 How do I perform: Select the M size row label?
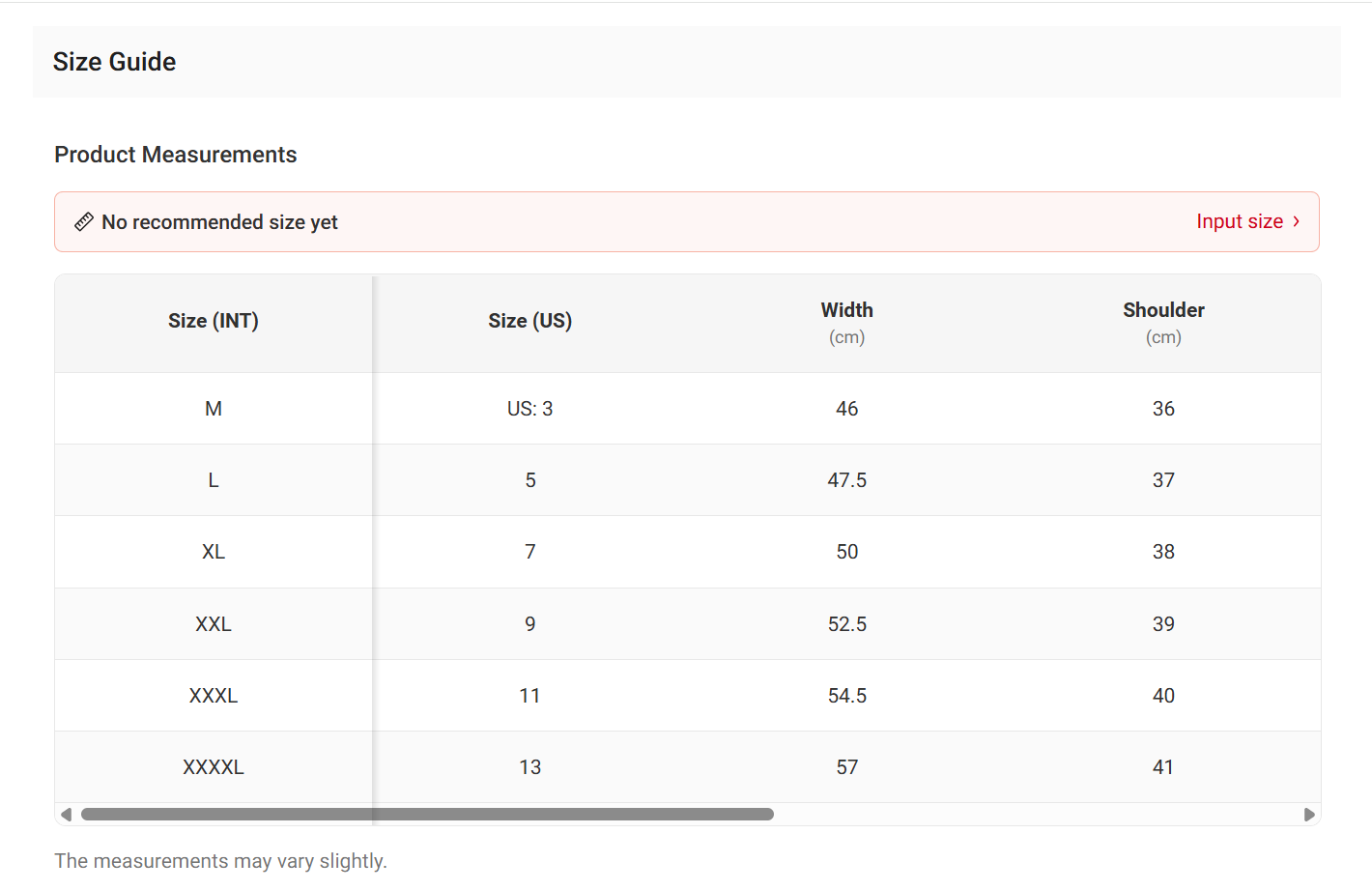pyautogui.click(x=214, y=409)
